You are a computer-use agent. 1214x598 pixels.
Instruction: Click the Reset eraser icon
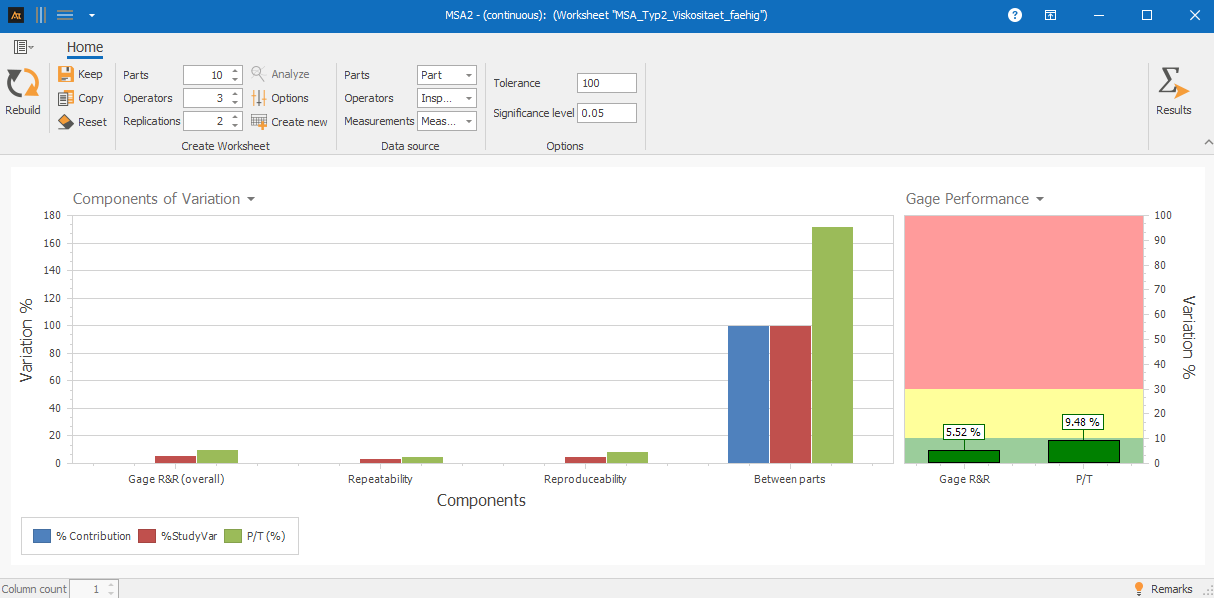click(x=66, y=122)
